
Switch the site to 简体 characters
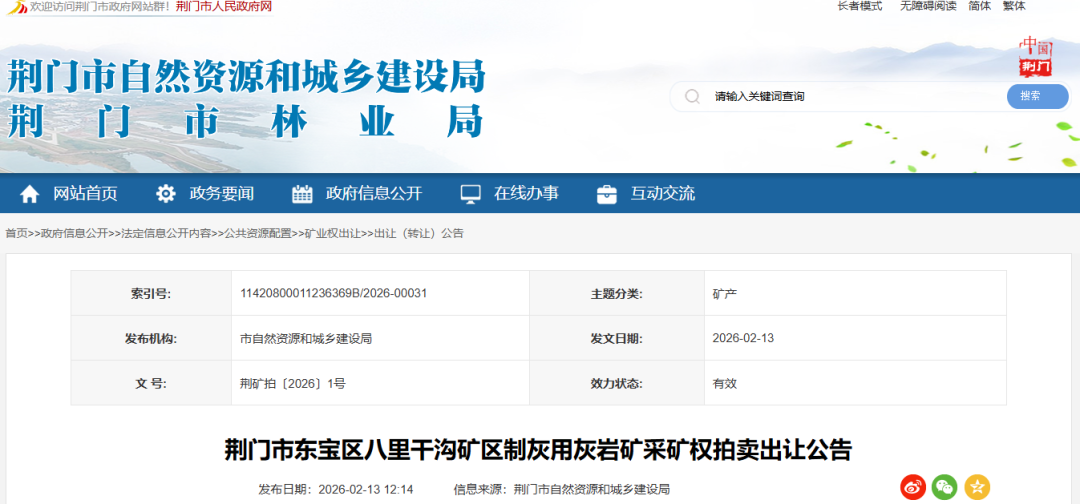click(x=980, y=6)
